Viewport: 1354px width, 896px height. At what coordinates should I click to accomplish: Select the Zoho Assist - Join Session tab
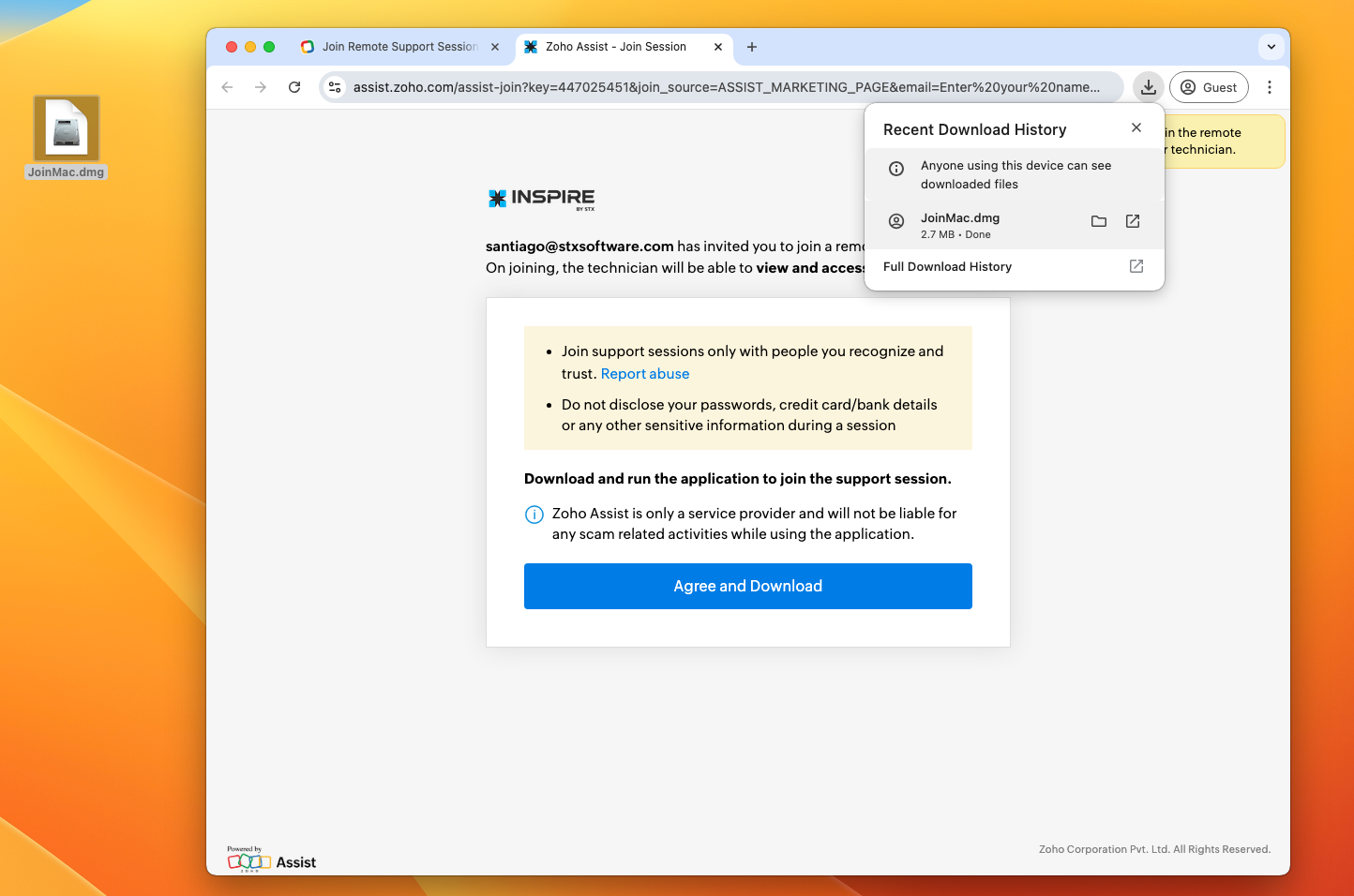tap(616, 47)
